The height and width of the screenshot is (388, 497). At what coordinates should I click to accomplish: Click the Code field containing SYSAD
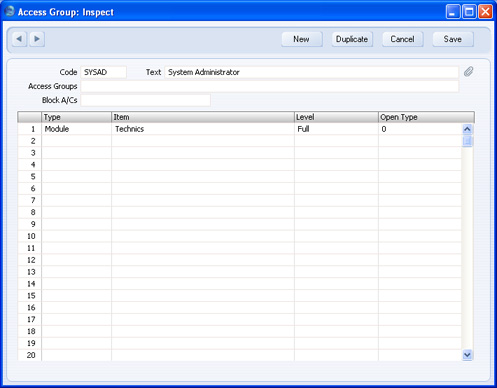coord(104,72)
